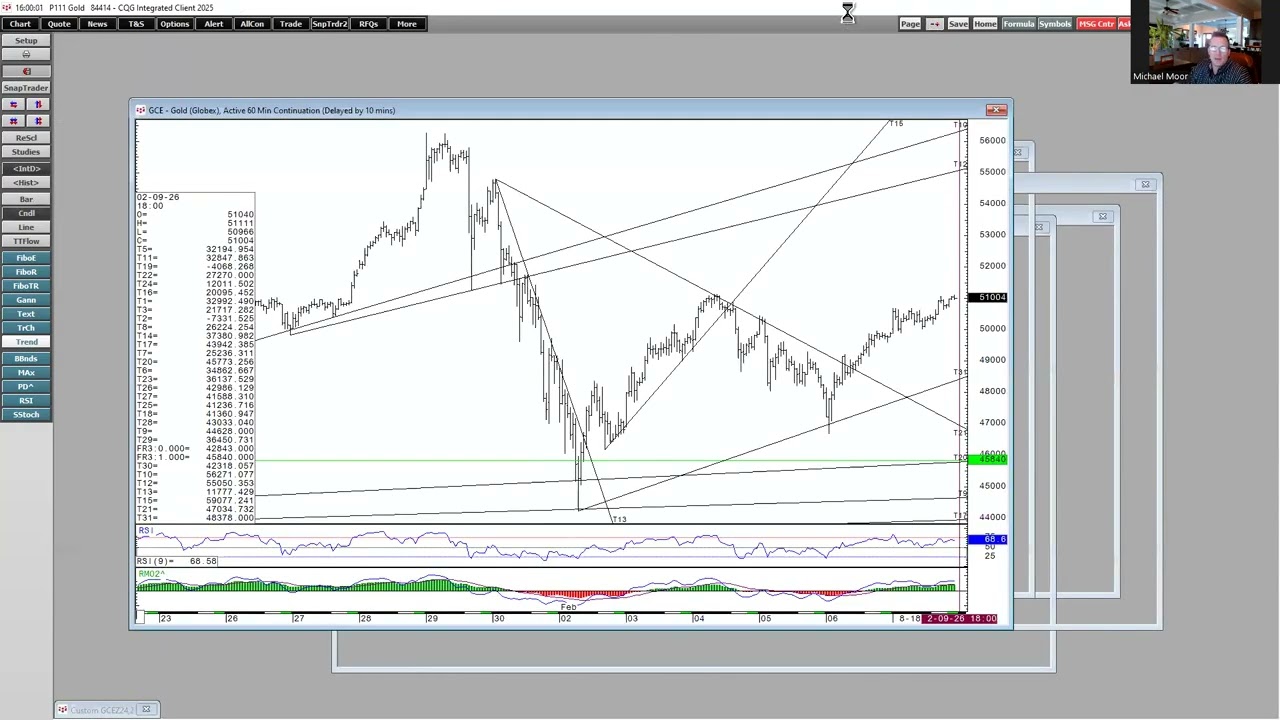Open the Alert menu button

pyautogui.click(x=213, y=24)
